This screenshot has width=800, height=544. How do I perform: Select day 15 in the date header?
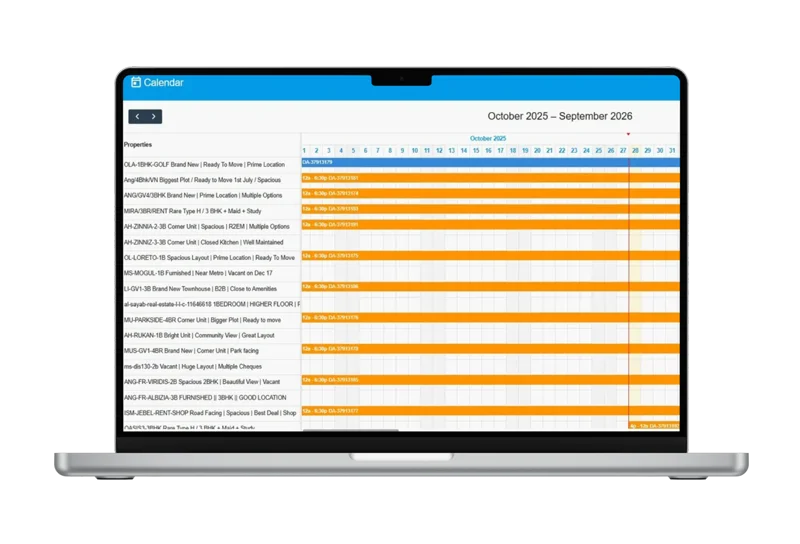point(476,151)
